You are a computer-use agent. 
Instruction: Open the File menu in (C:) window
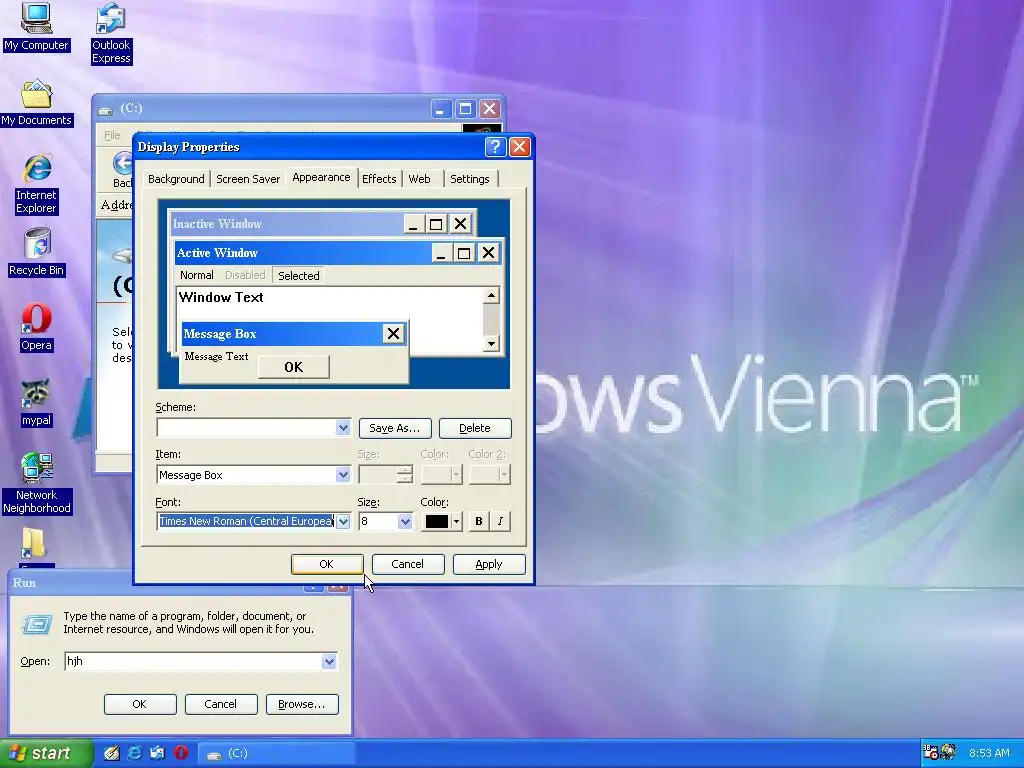point(112,135)
